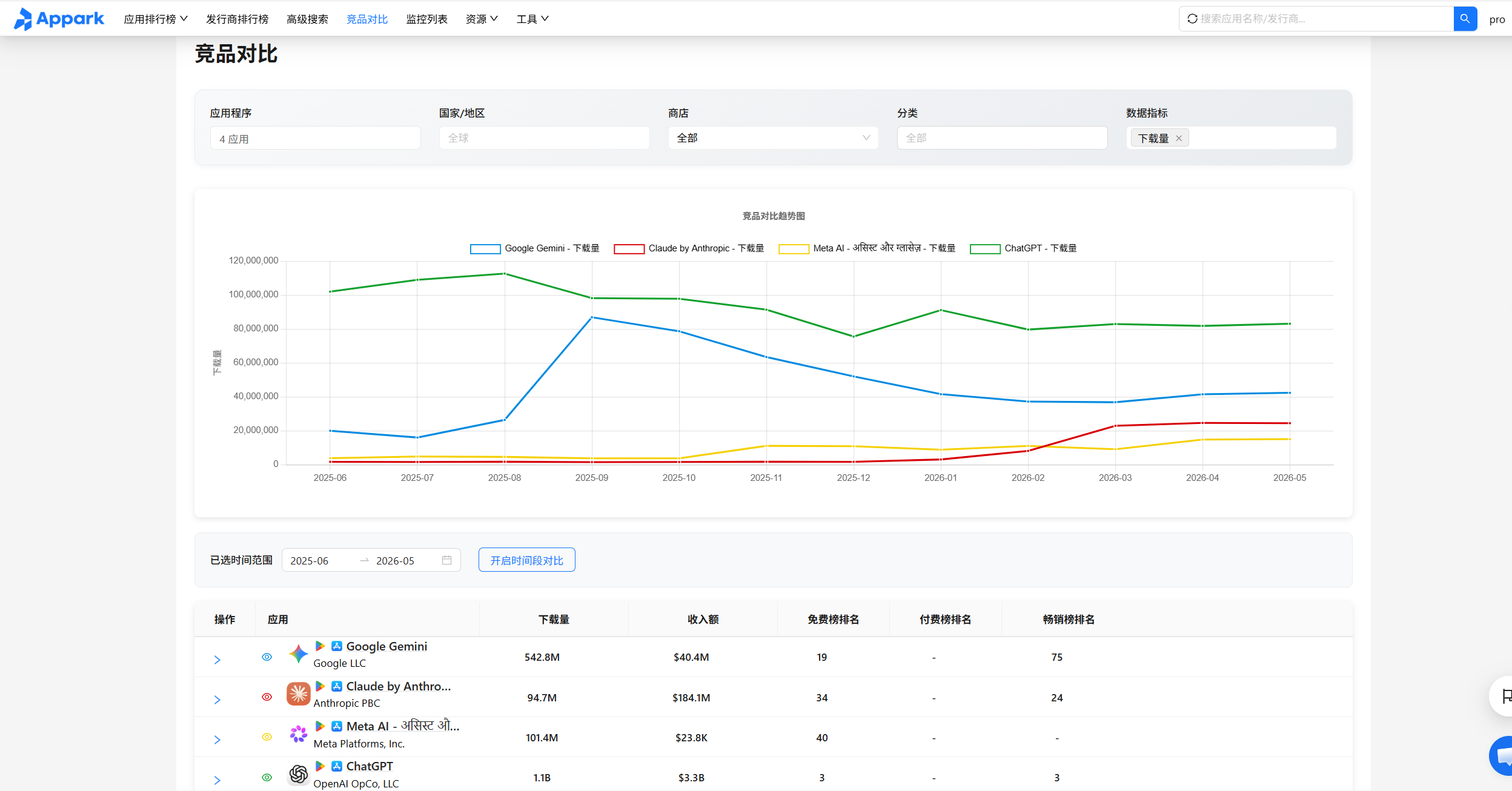Image resolution: width=1512 pixels, height=791 pixels.
Task: Click the blue search magnifier button
Action: tap(1465, 19)
